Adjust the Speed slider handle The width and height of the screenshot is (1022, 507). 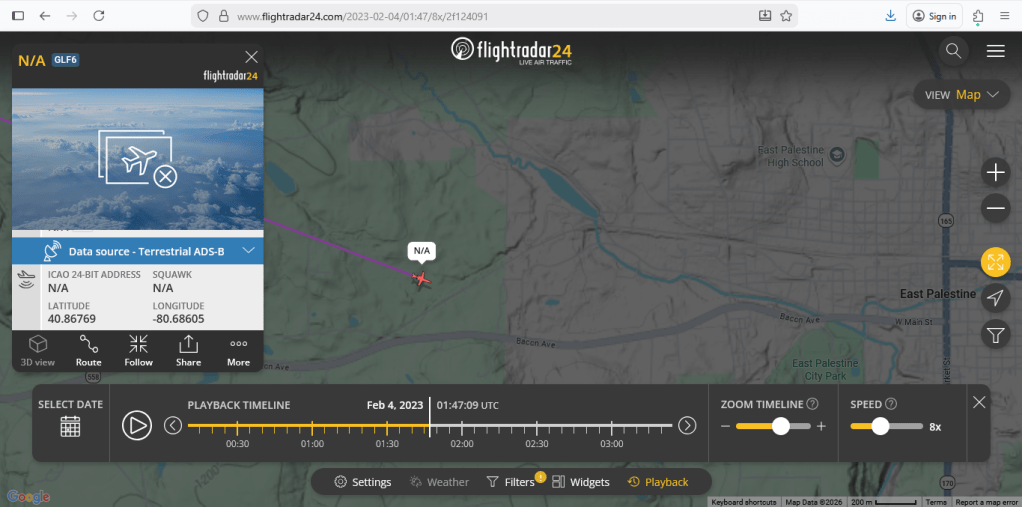point(880,426)
